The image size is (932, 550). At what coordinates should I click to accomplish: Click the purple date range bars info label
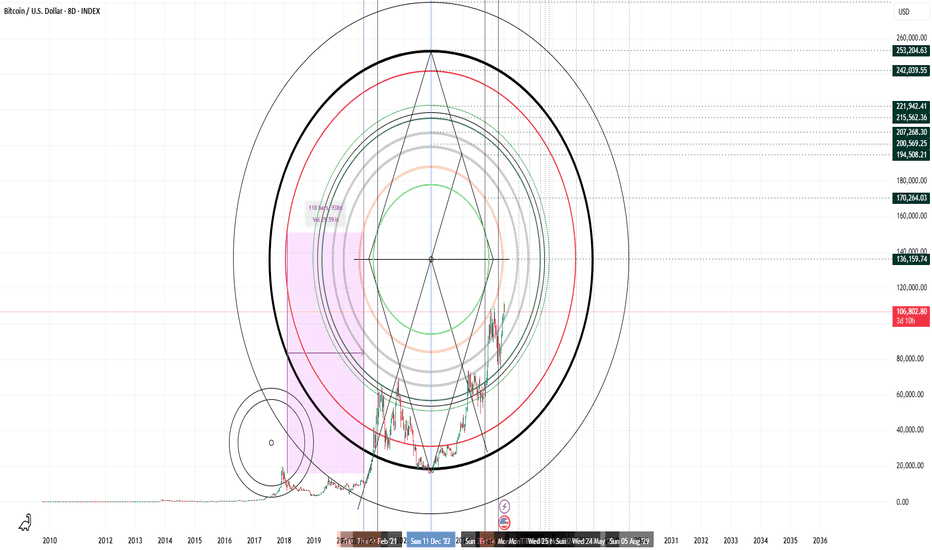(x=325, y=213)
